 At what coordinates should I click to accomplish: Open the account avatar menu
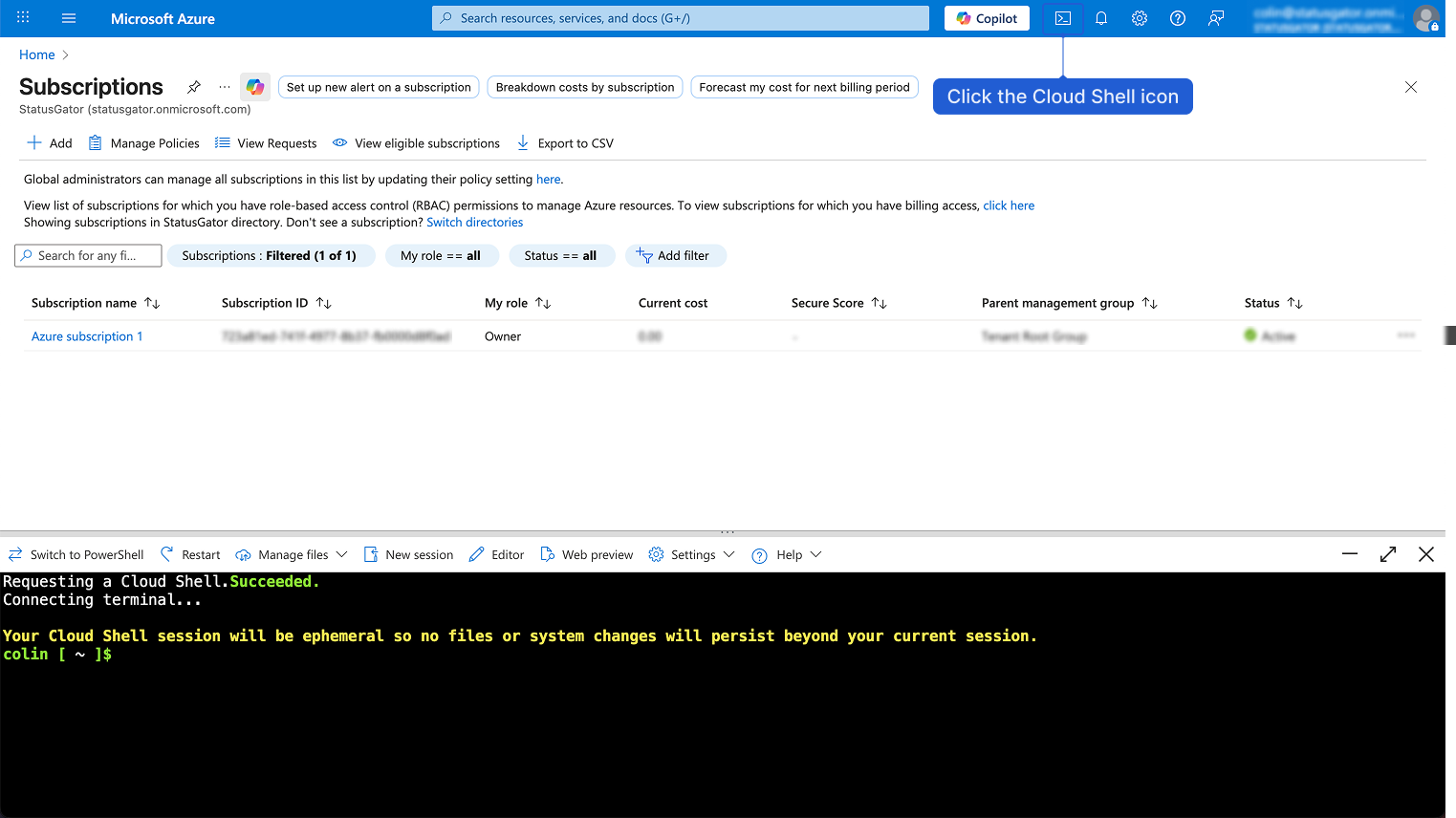click(1426, 18)
